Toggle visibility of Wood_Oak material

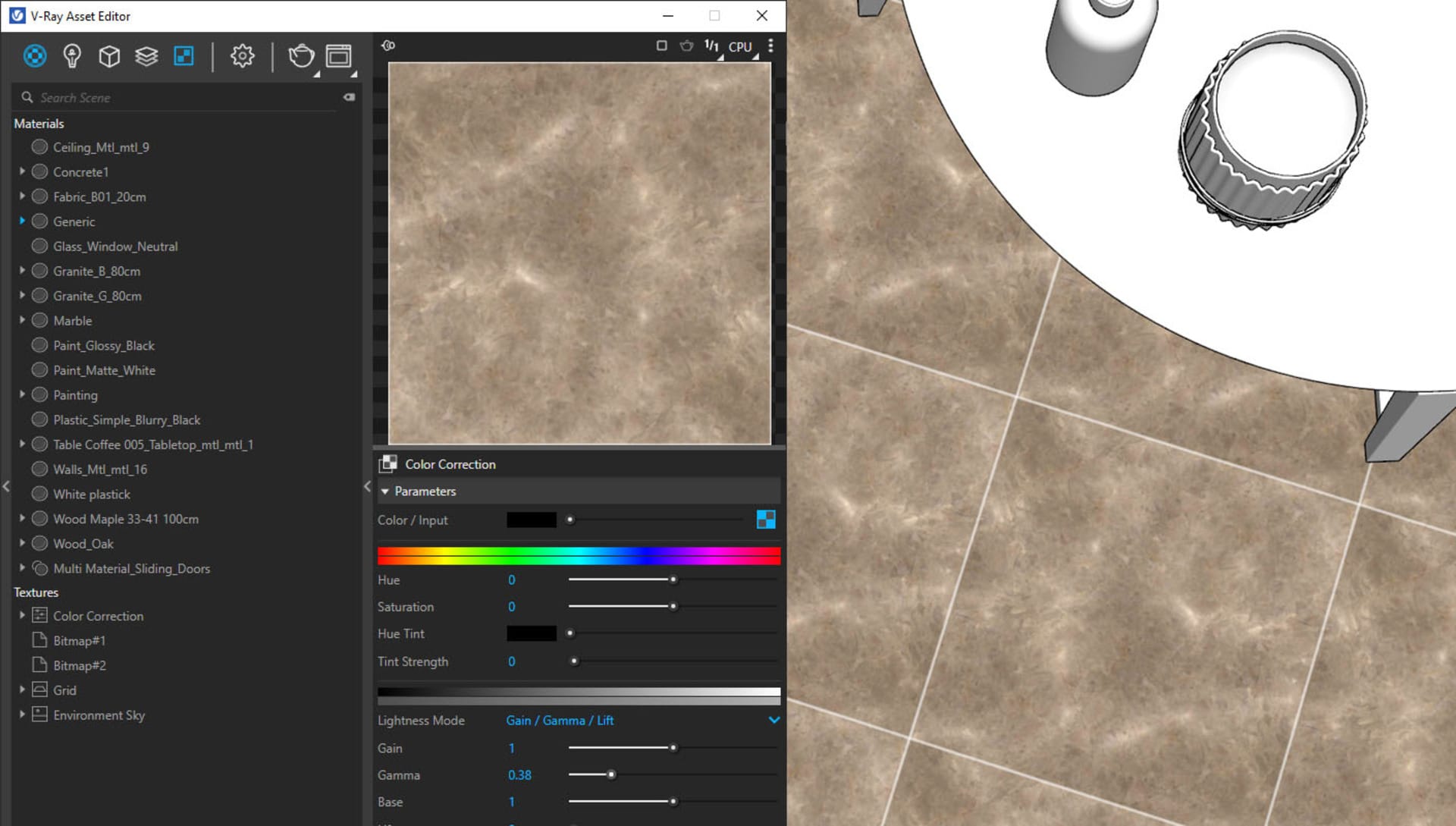tap(40, 544)
